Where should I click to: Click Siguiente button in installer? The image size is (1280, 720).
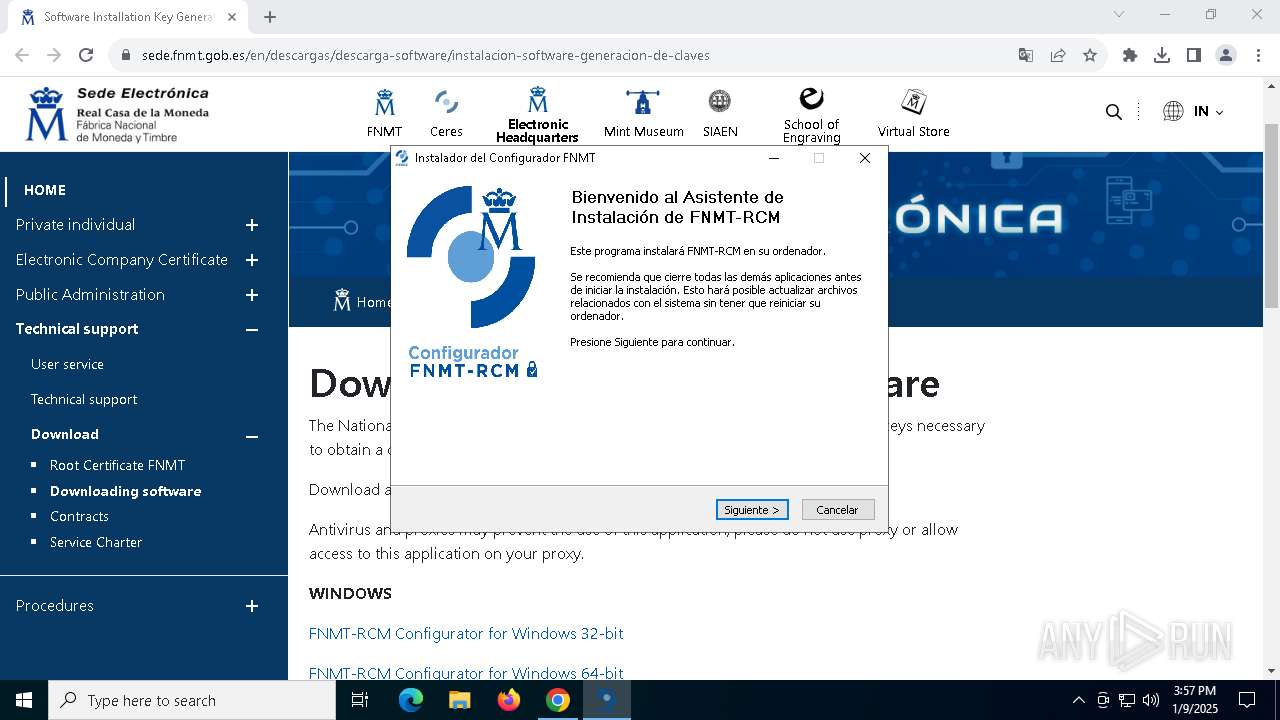pos(752,510)
